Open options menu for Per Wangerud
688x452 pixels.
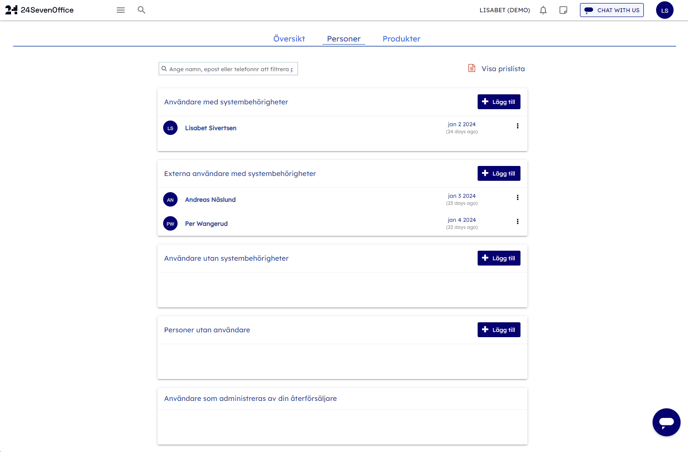[x=517, y=222]
